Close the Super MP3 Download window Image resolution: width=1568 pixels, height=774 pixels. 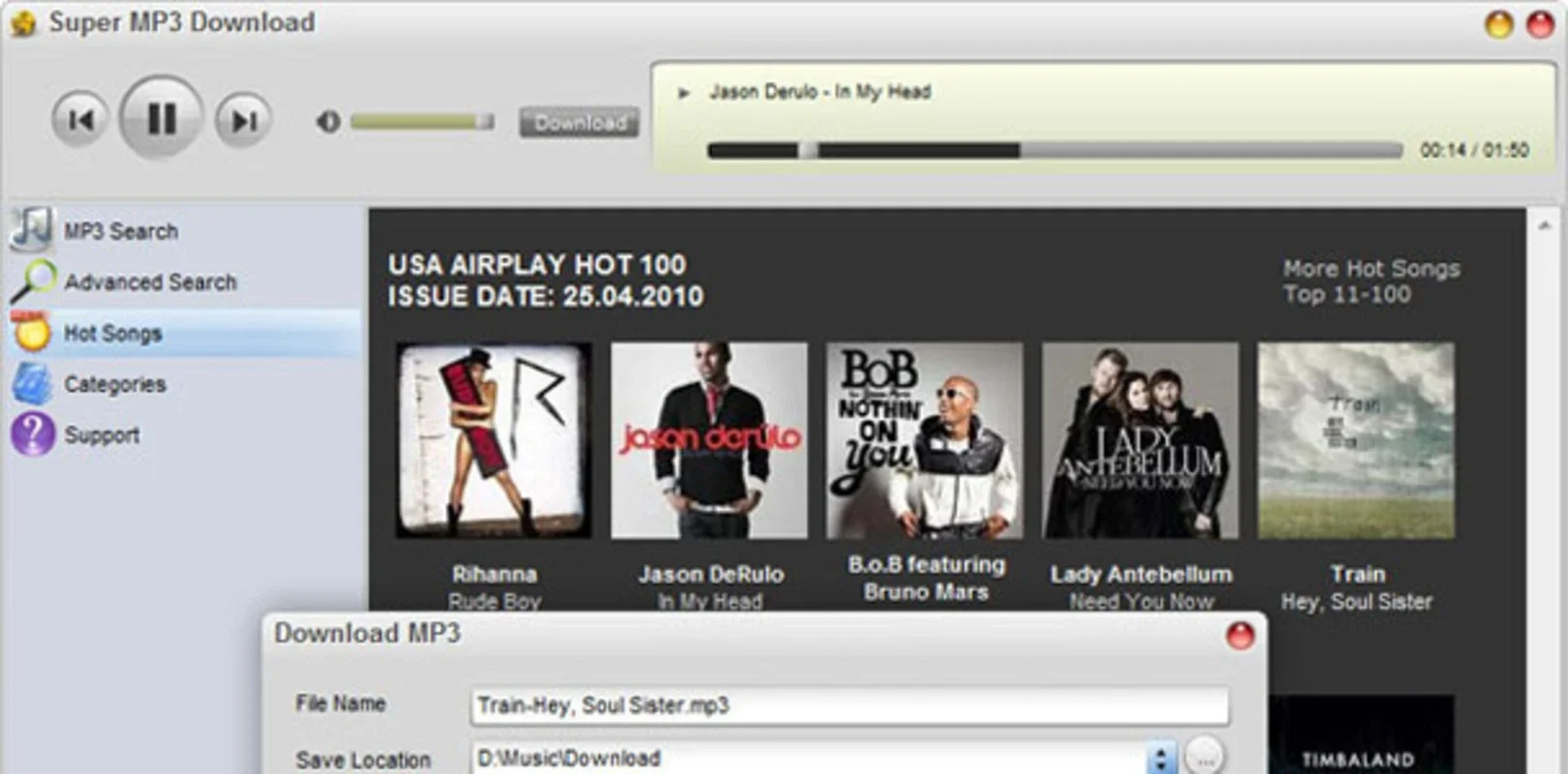tap(1540, 24)
